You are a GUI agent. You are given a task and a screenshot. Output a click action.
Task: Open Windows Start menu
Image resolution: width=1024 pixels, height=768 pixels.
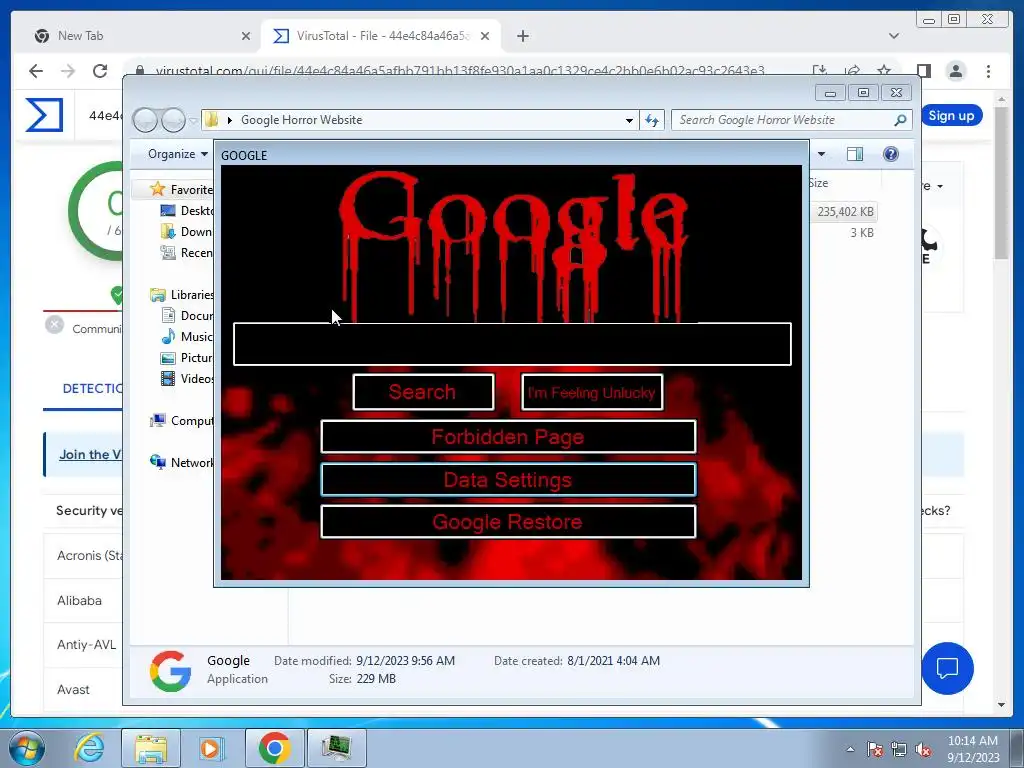point(27,748)
